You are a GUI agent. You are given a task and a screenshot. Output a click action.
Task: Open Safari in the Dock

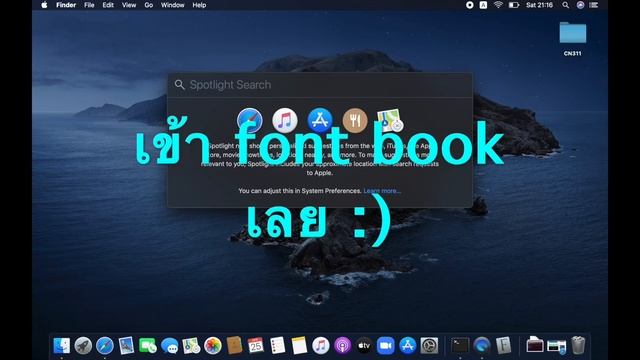click(105, 346)
